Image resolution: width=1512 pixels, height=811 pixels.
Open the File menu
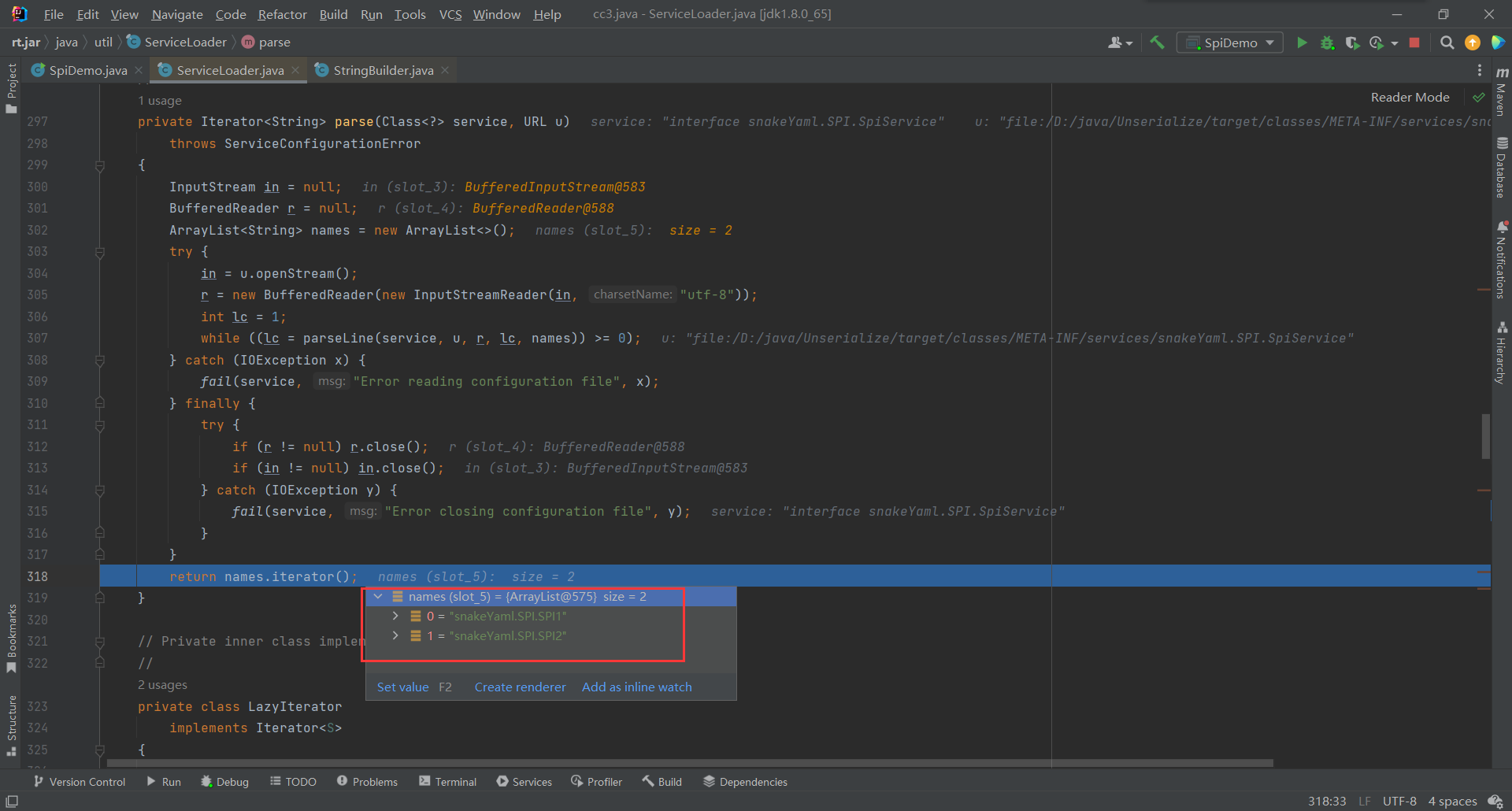(x=54, y=14)
